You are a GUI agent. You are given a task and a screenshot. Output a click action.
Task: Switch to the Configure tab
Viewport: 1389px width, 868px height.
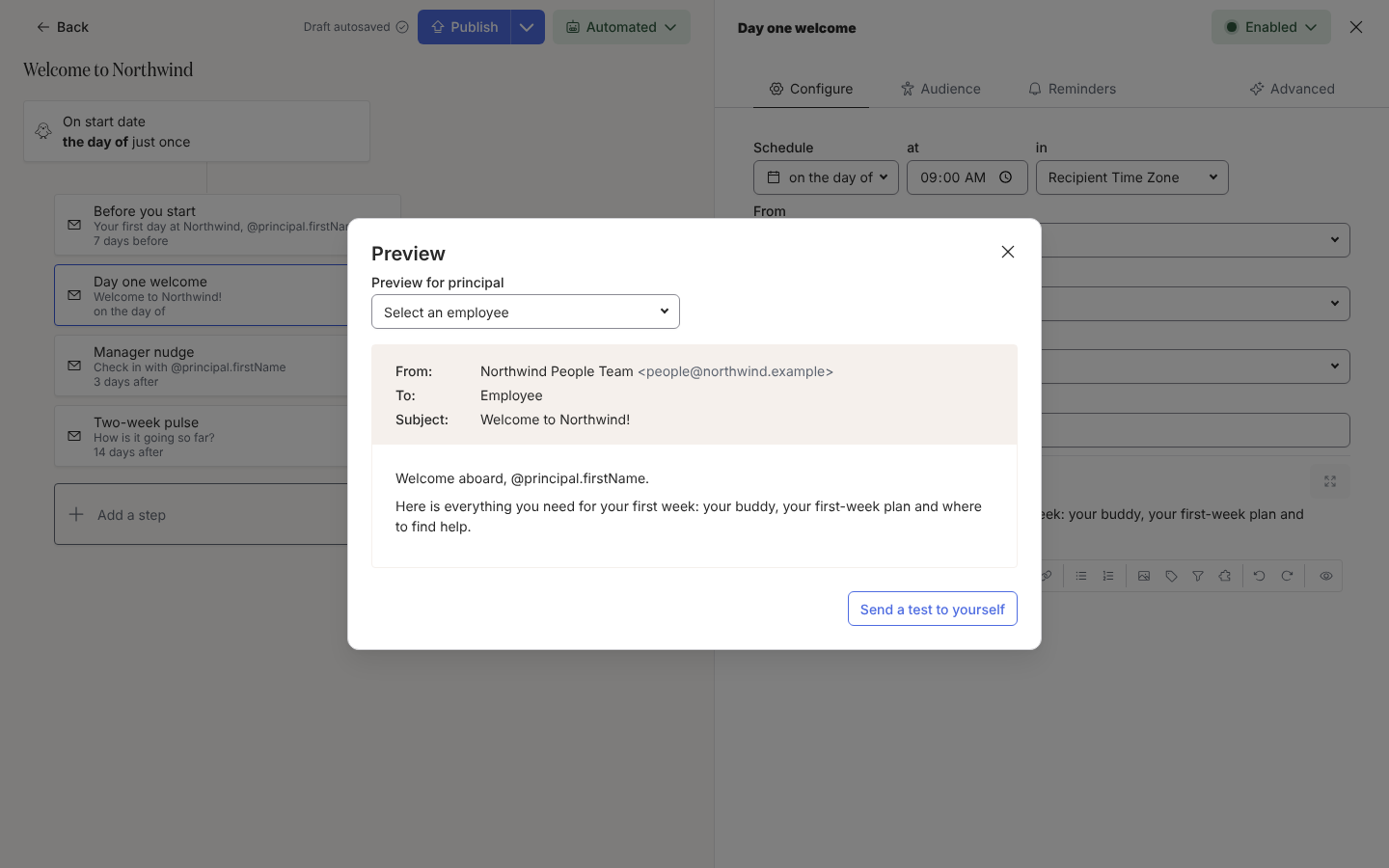pos(811,89)
